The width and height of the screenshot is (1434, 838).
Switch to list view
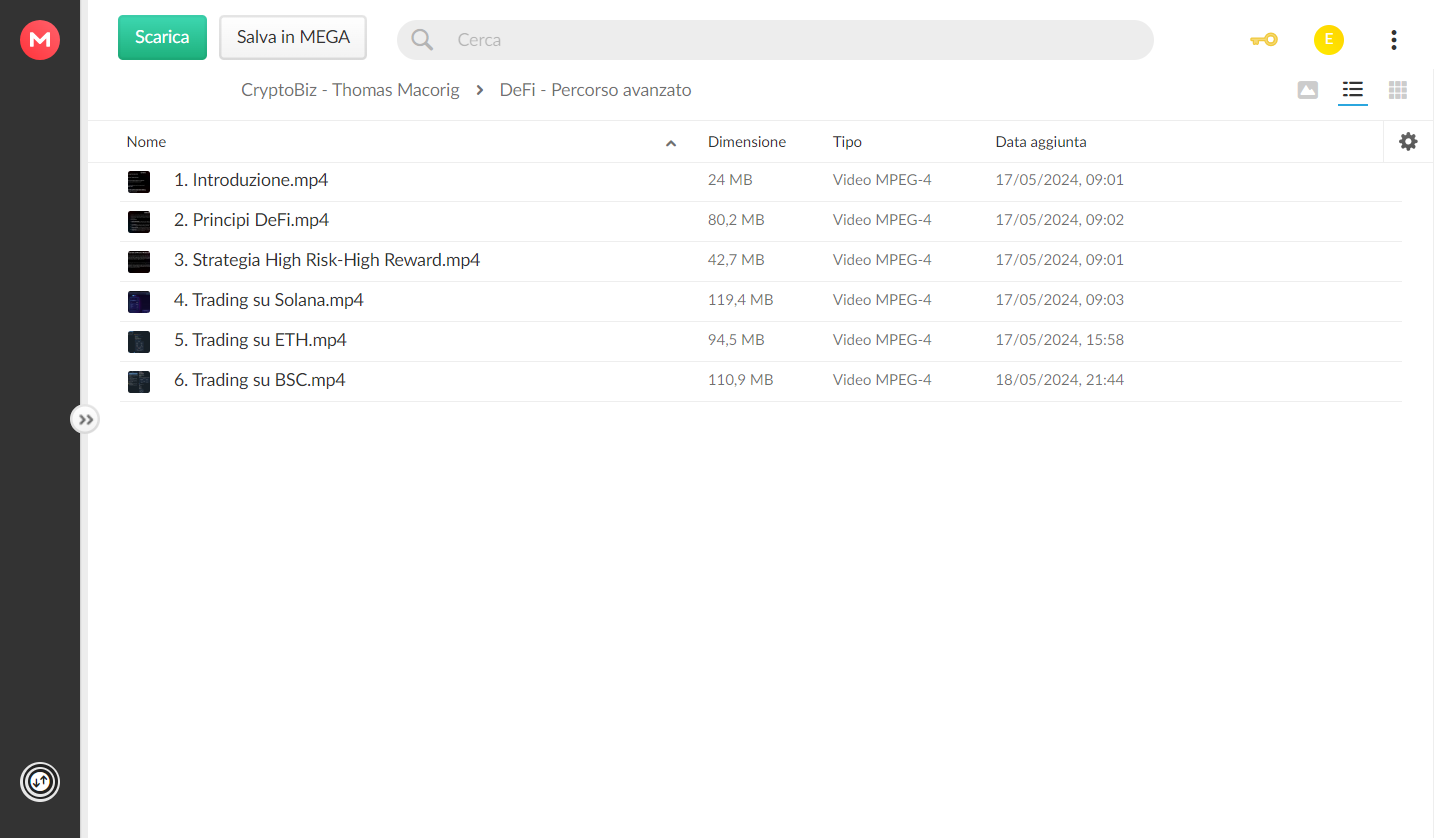[1353, 90]
